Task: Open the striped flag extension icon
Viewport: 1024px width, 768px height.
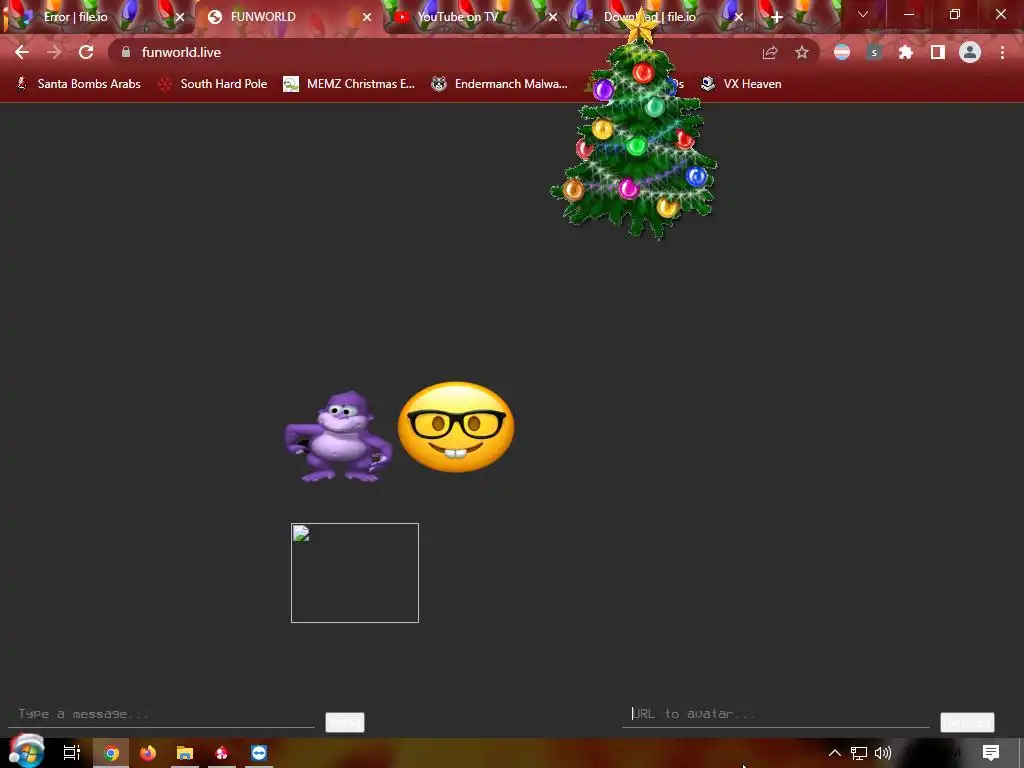Action: coord(842,52)
